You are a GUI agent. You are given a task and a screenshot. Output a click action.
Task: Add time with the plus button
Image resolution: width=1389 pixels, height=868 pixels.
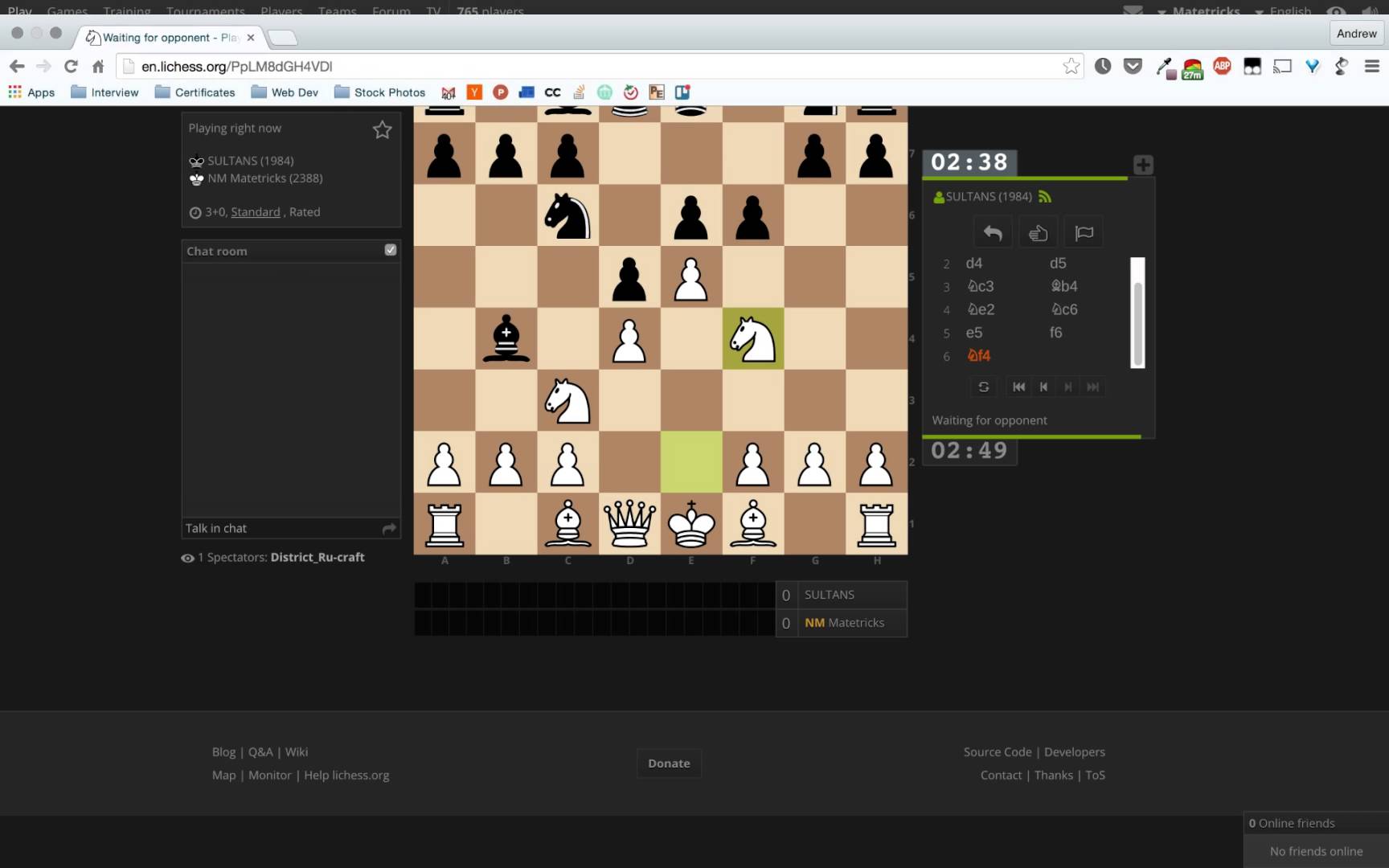pyautogui.click(x=1143, y=165)
